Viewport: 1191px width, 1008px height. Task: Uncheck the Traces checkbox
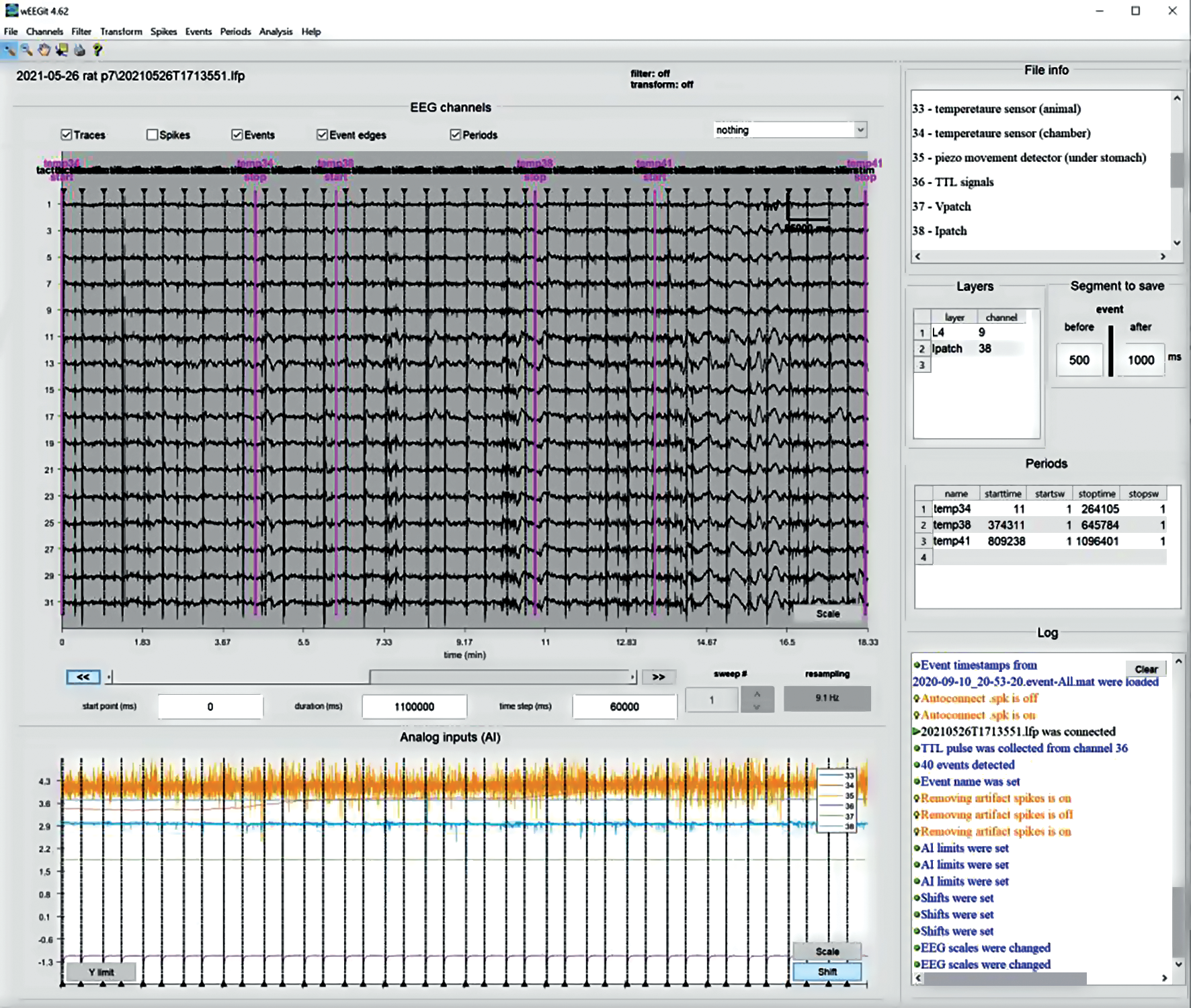67,135
